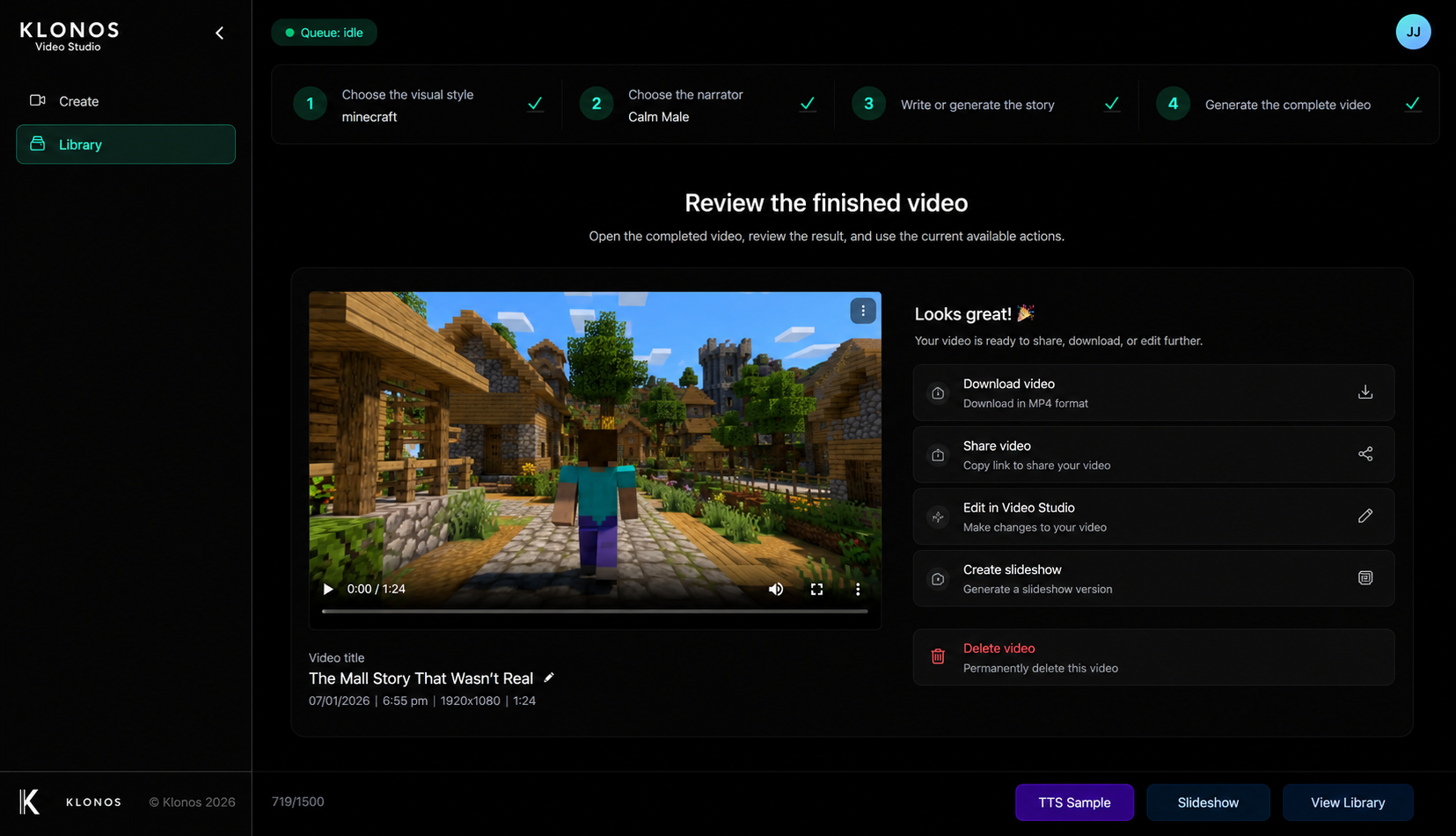Image resolution: width=1456 pixels, height=836 pixels.
Task: Collapse the sidebar with the back chevron
Action: [x=220, y=33]
